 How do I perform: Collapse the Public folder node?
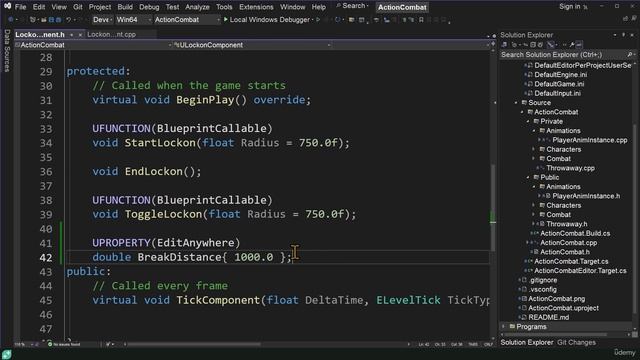point(528,177)
